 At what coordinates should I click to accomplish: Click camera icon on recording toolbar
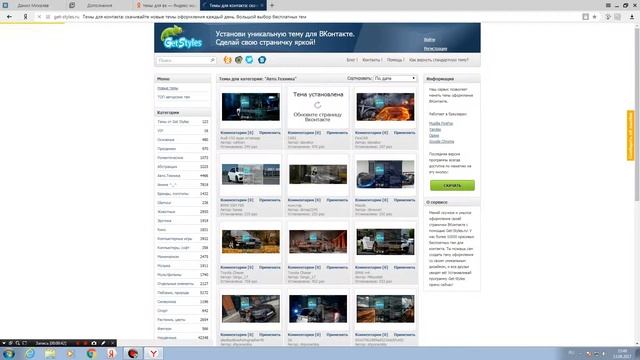coord(94,343)
